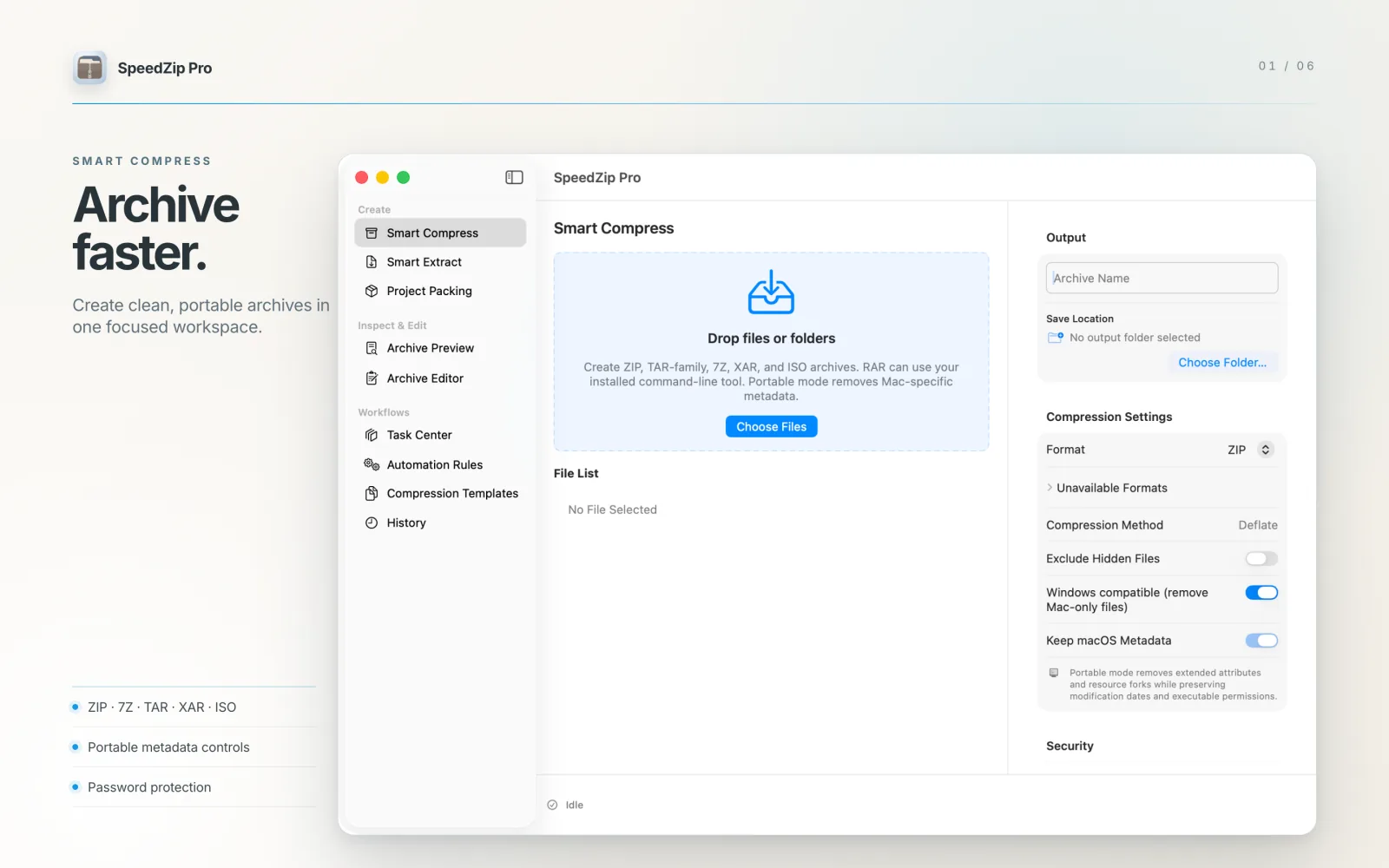Screen dimensions: 1389x868
Task: Click the Task Center sidebar icon
Action: (372, 435)
